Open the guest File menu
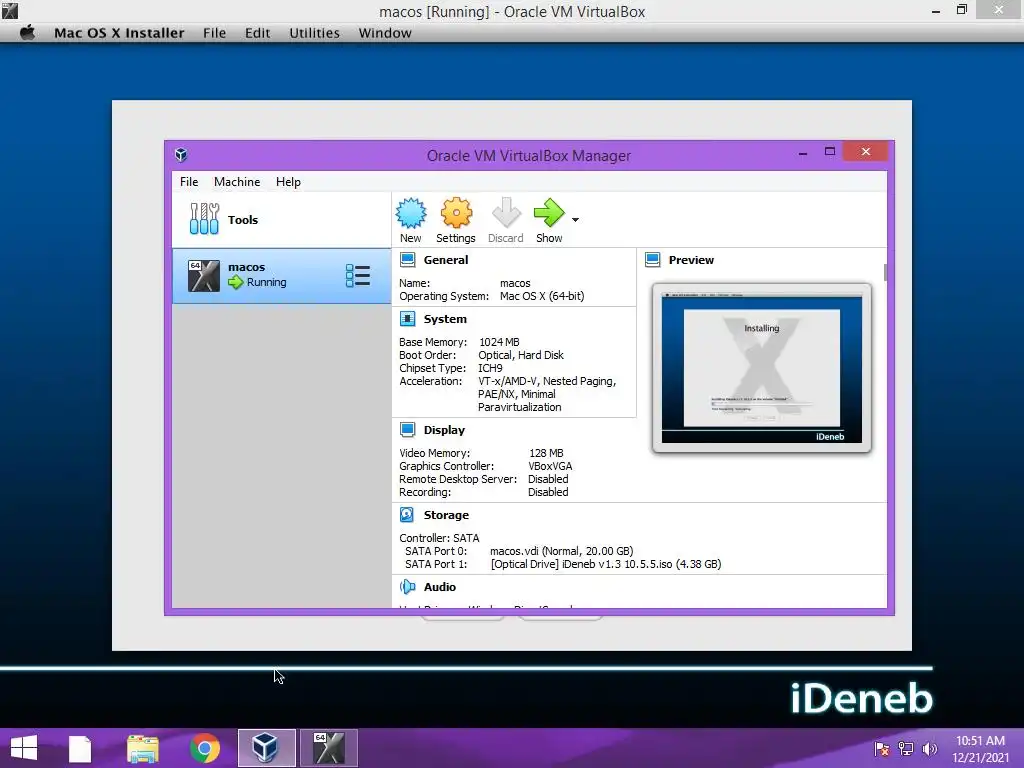The height and width of the screenshot is (768, 1024). click(214, 33)
